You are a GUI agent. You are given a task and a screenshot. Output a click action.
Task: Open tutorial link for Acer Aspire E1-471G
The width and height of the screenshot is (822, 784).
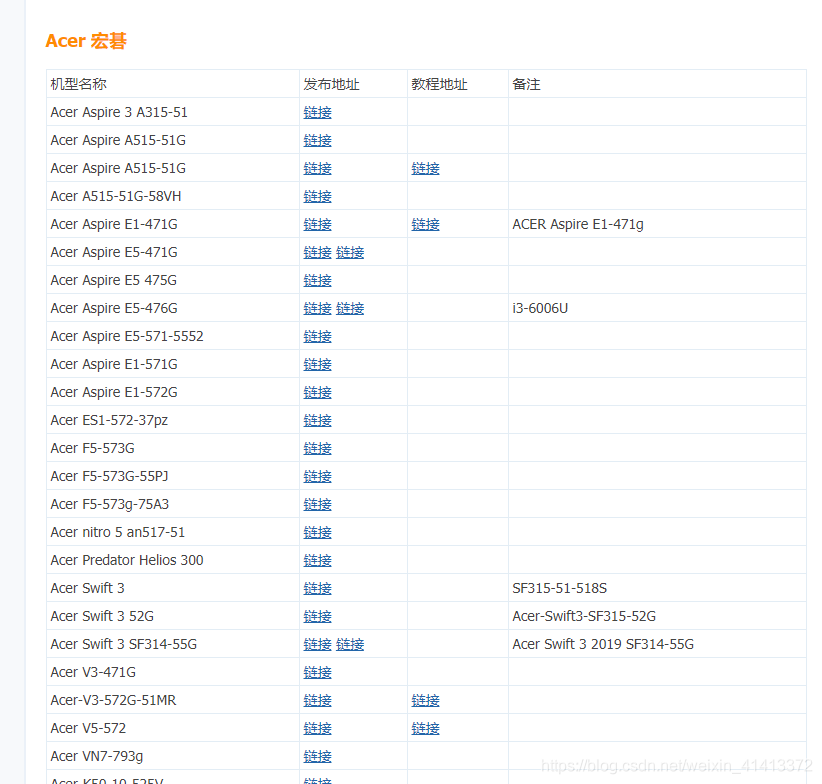(425, 224)
